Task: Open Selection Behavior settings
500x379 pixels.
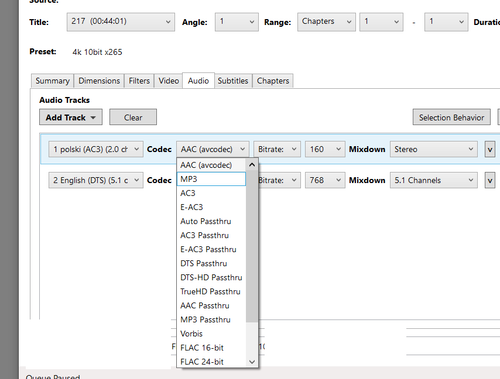Action: pos(451,117)
